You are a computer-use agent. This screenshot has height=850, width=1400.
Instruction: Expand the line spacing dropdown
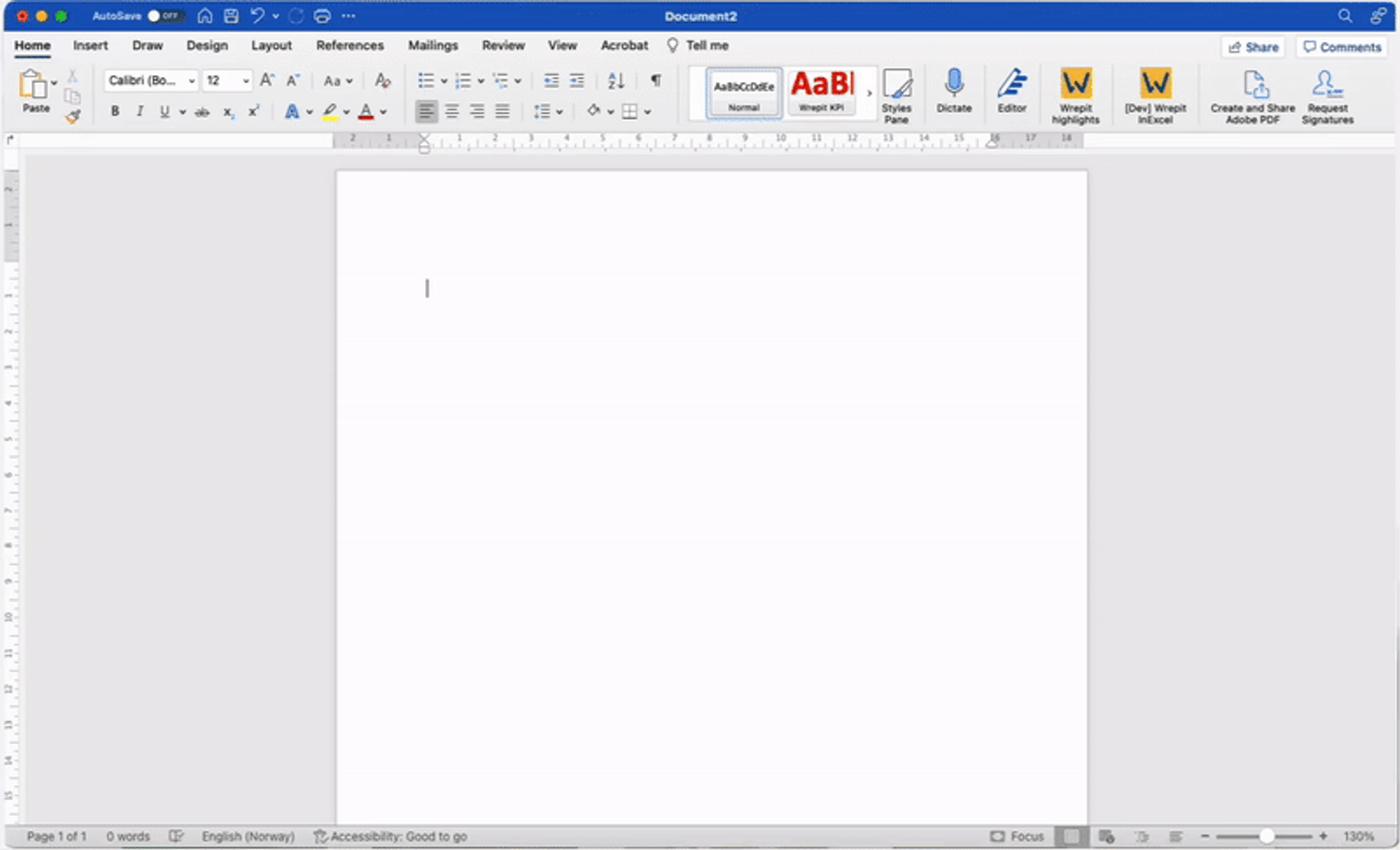pos(559,112)
